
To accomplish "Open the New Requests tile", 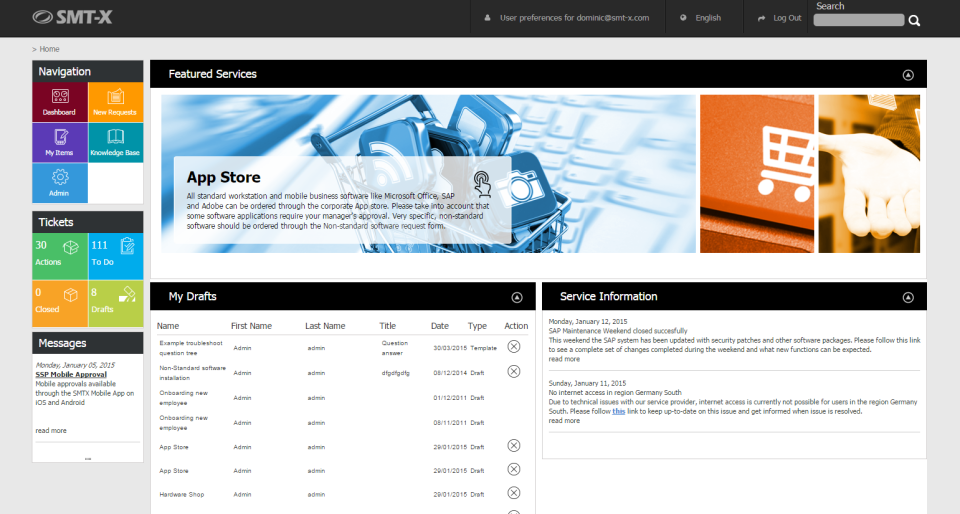I will [x=116, y=102].
